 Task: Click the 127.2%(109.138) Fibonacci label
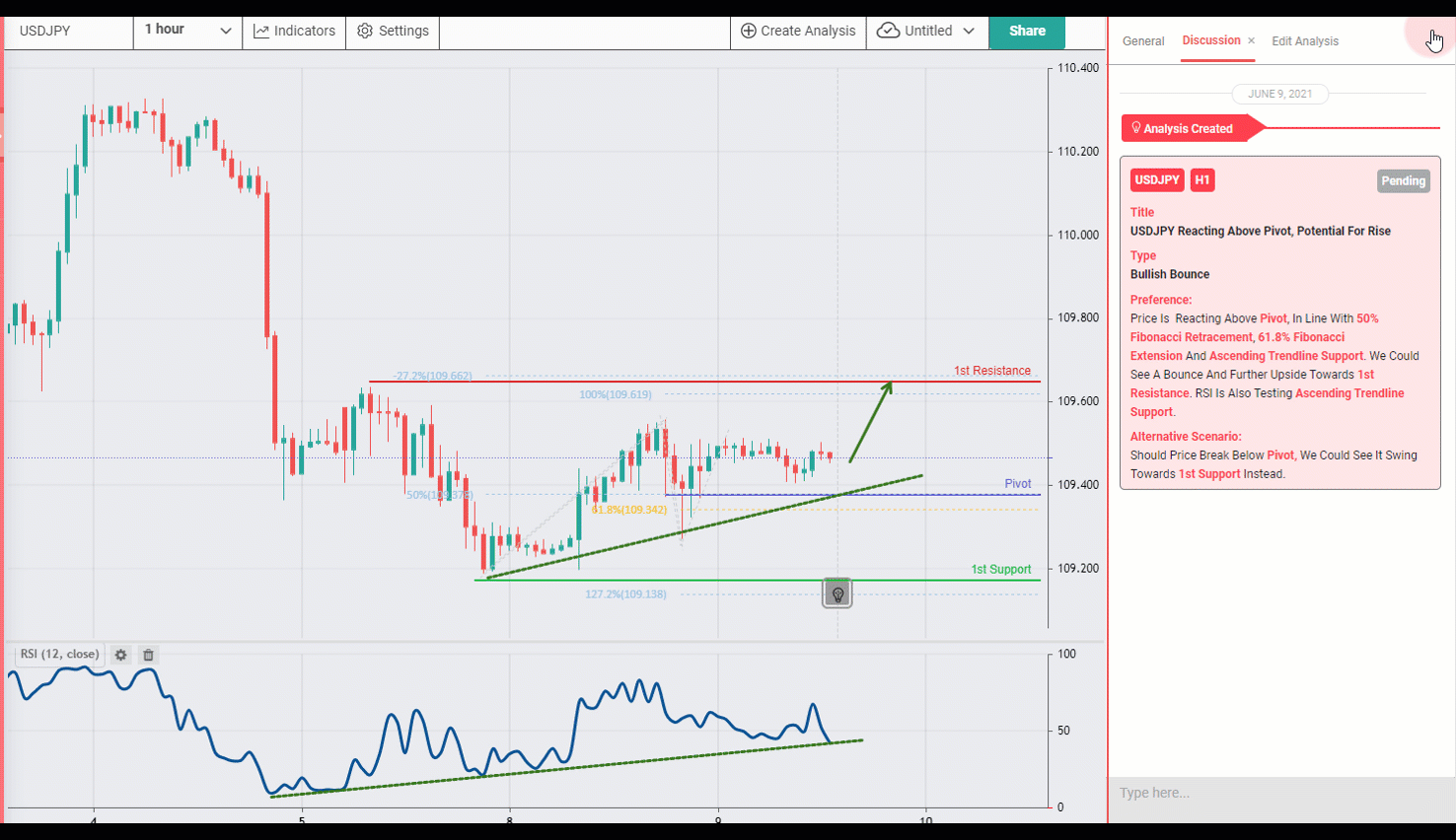(x=625, y=595)
